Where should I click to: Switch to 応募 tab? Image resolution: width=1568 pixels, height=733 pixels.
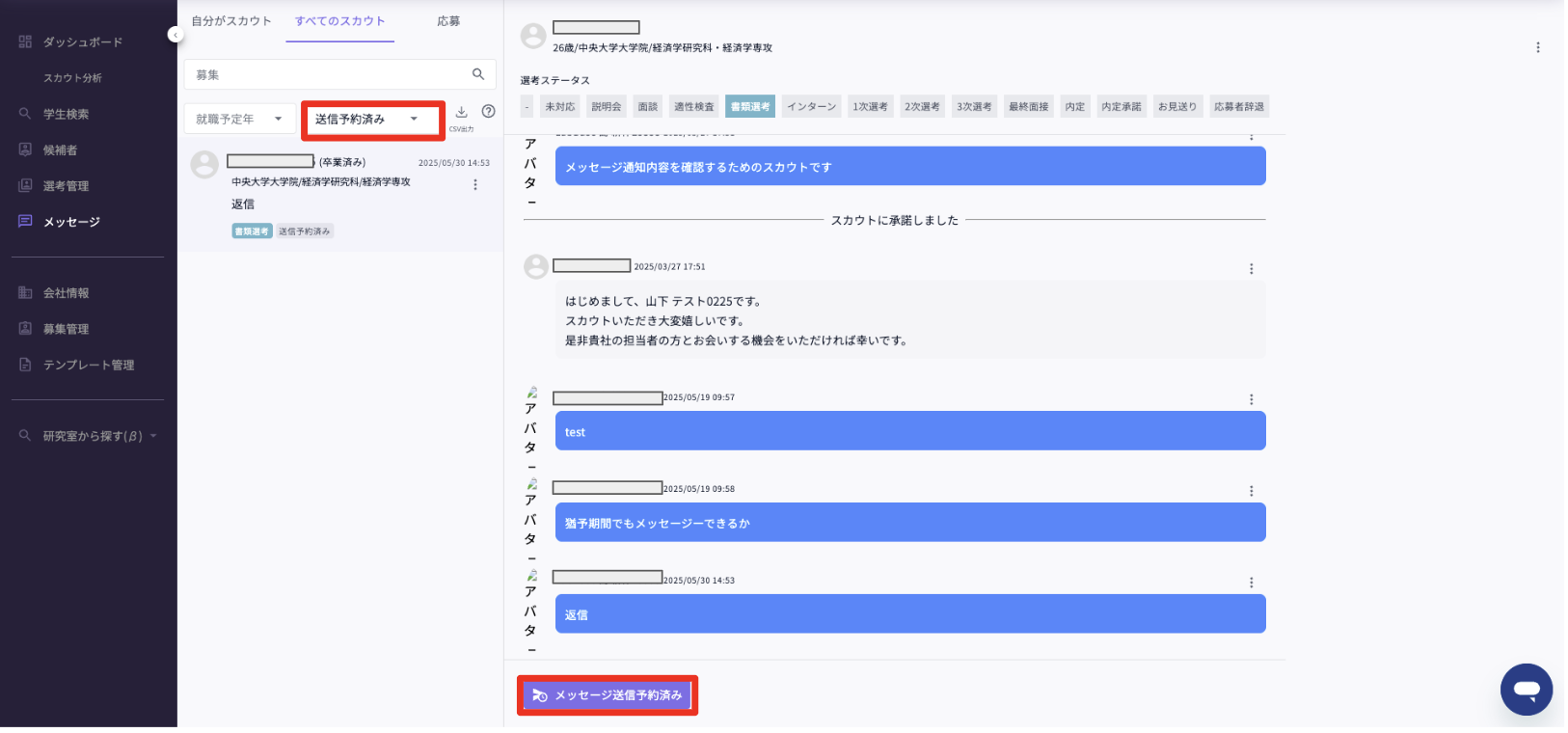[448, 21]
